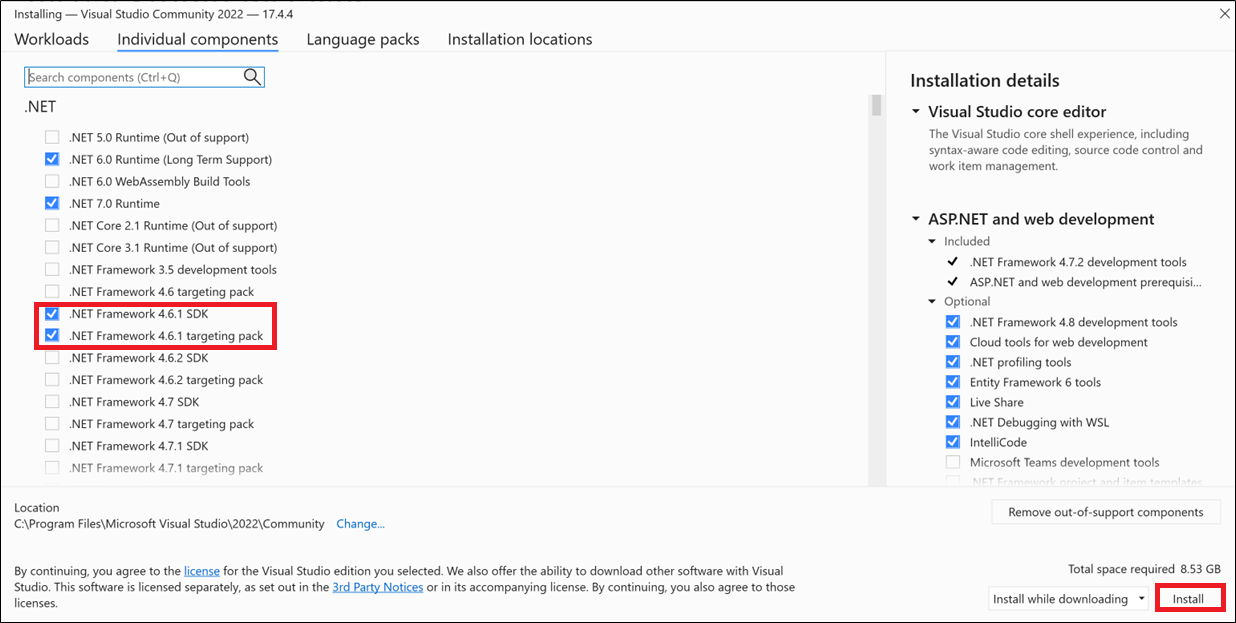
Task: Check .NET Framework 4.6.2 targeting pack
Action: click(52, 380)
